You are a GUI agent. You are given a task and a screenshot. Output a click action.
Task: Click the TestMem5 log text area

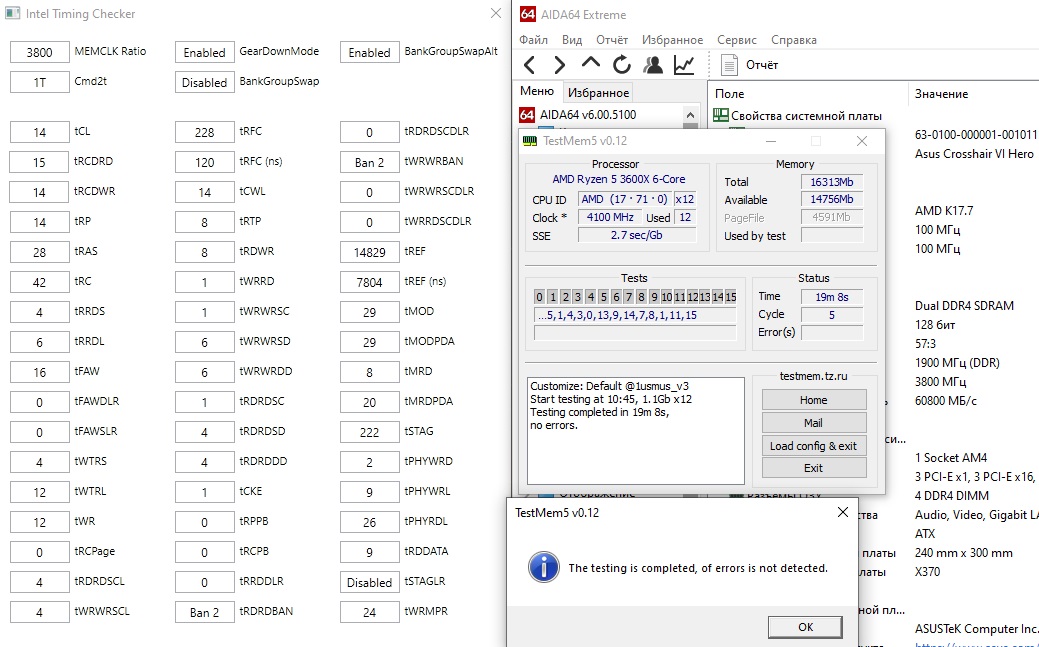(635, 430)
